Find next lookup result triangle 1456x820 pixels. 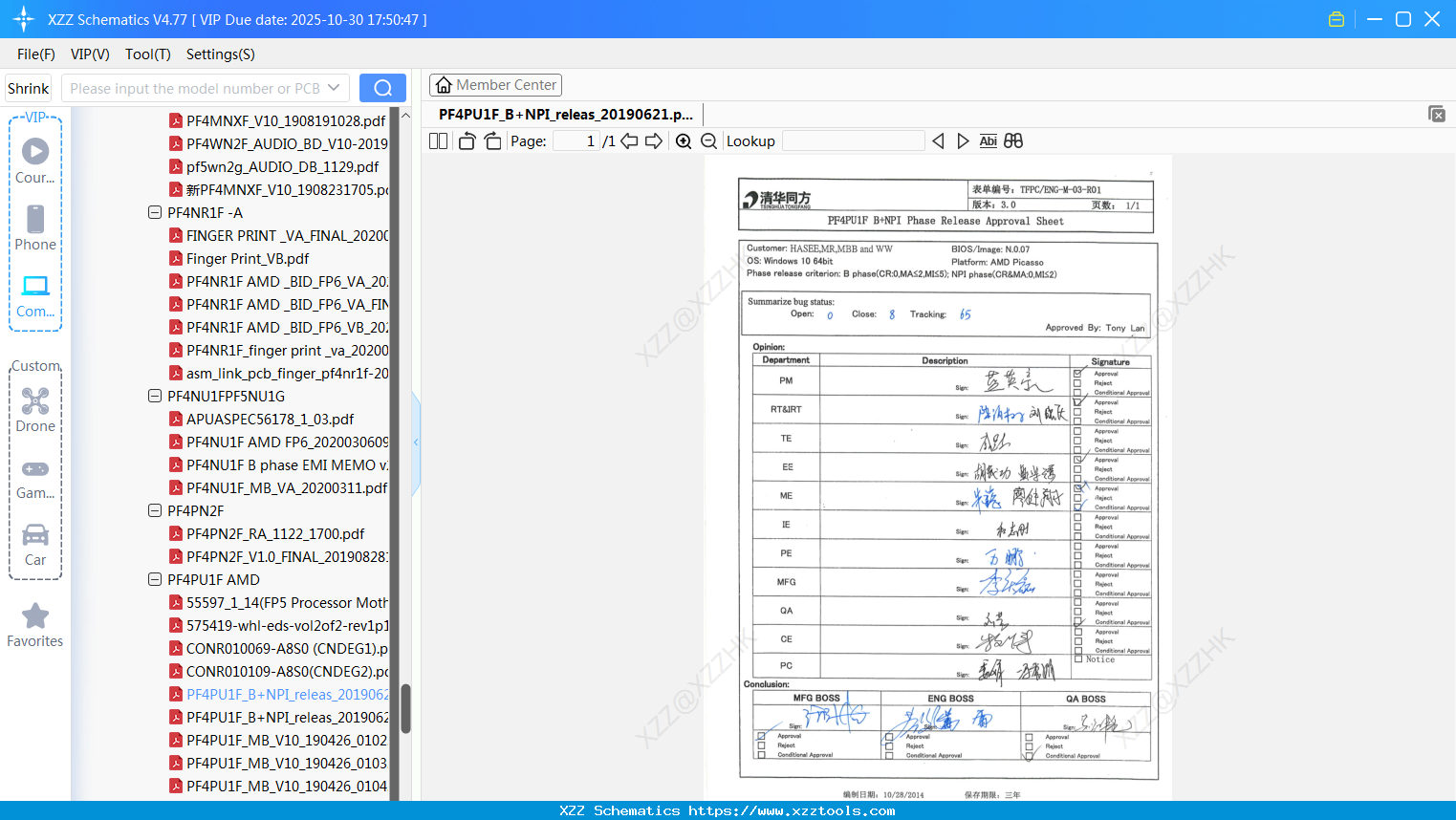pyautogui.click(x=963, y=140)
